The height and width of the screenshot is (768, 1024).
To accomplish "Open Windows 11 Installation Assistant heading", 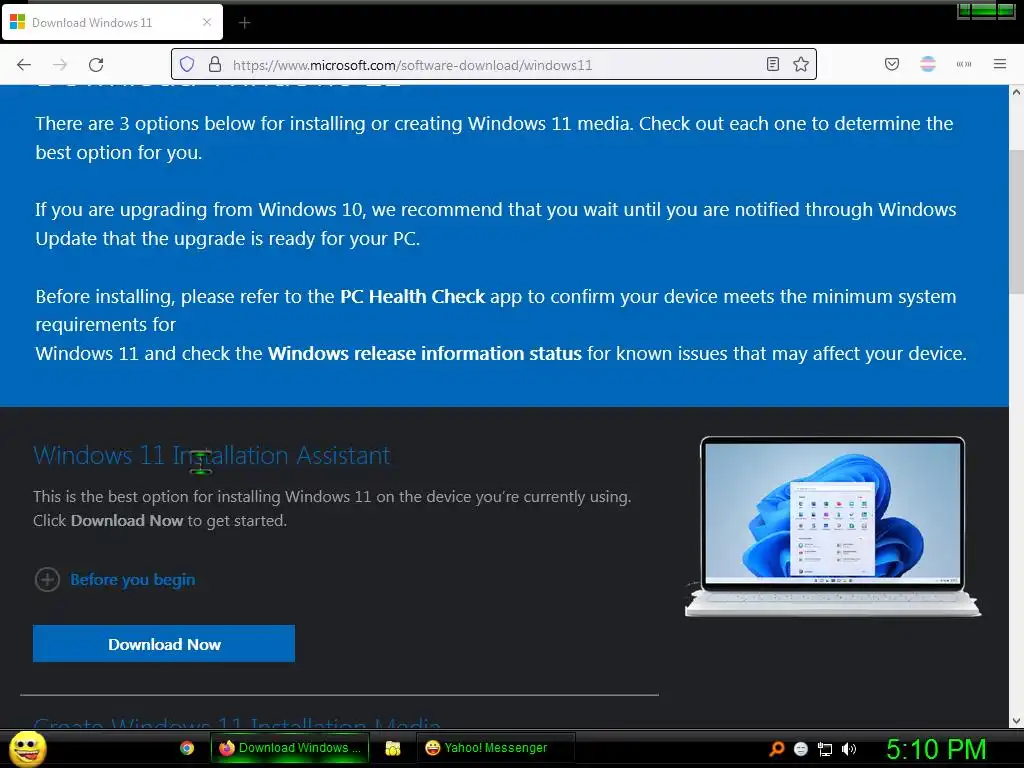I will (212, 455).
